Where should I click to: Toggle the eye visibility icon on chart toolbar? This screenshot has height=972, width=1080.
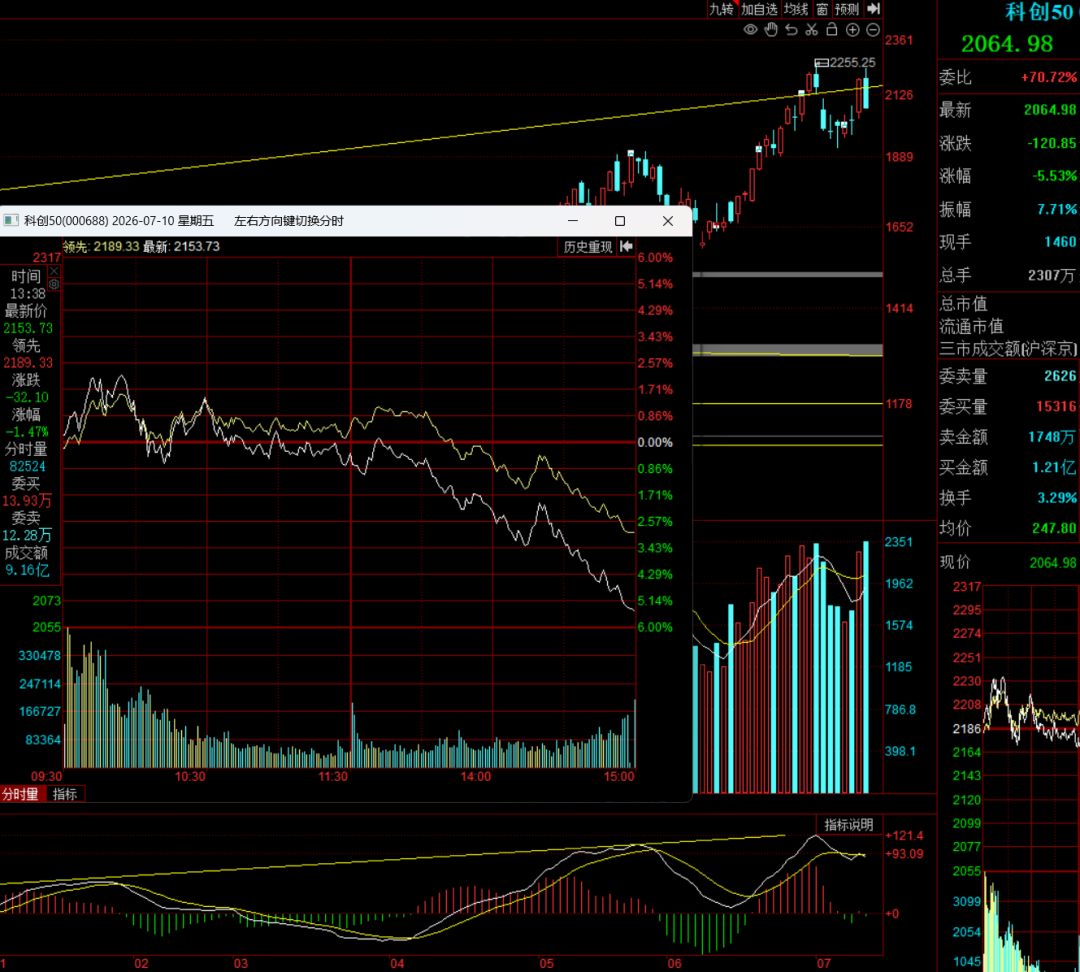coord(751,30)
